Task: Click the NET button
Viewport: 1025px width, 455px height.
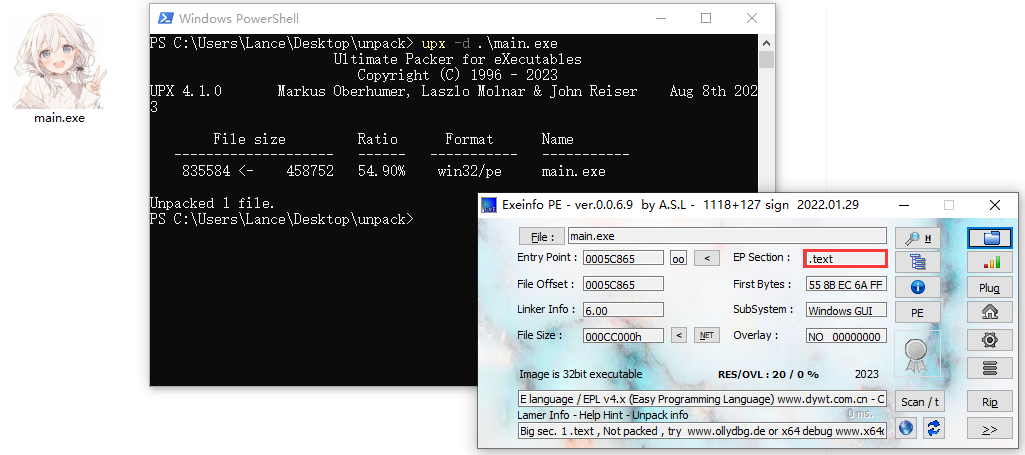Action: pyautogui.click(x=707, y=335)
